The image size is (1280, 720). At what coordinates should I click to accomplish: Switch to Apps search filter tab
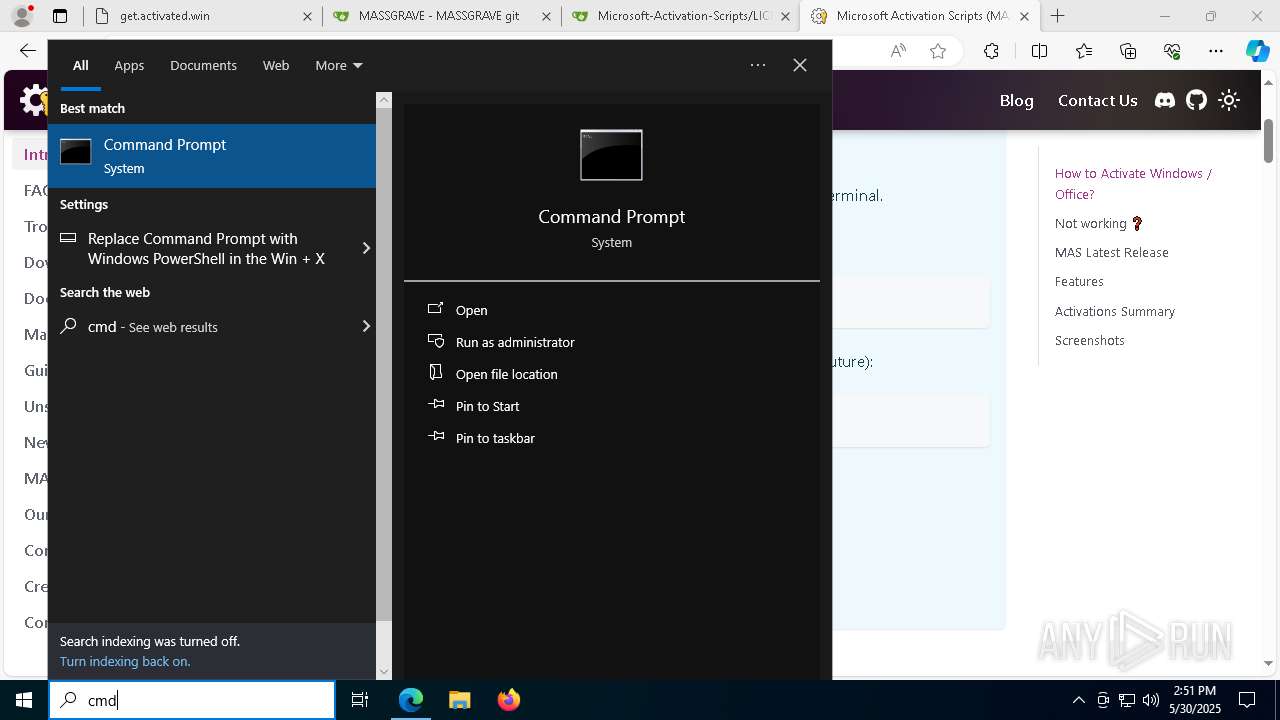click(x=129, y=65)
